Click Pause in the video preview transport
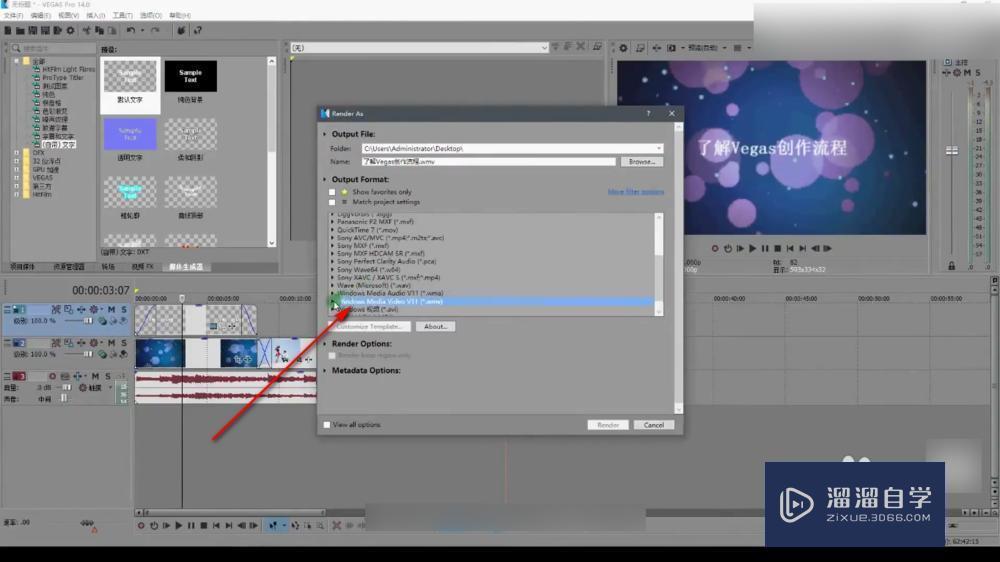Screen dimensions: 1000x562 (765, 248)
